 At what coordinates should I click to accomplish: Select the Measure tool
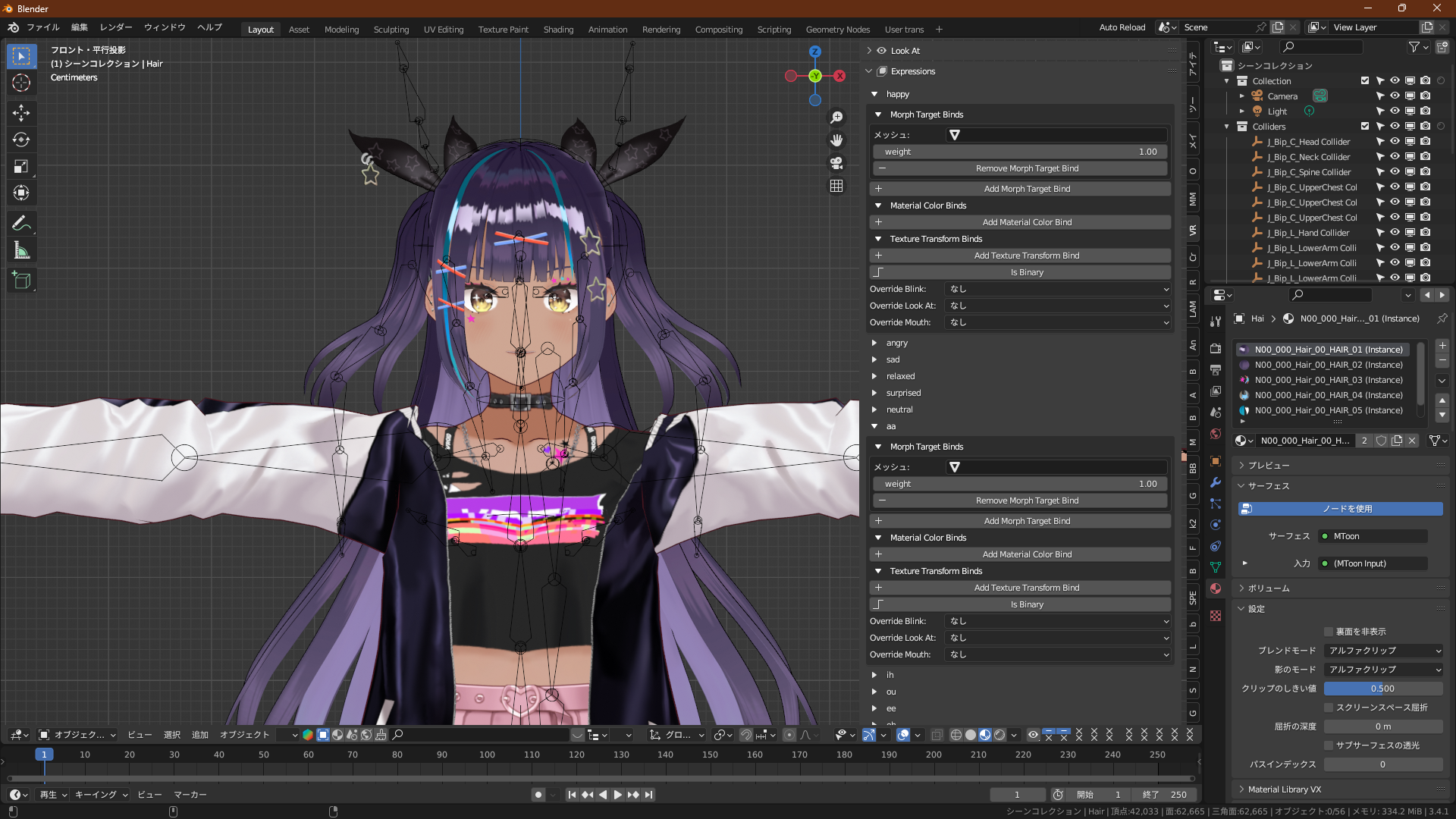pos(21,249)
